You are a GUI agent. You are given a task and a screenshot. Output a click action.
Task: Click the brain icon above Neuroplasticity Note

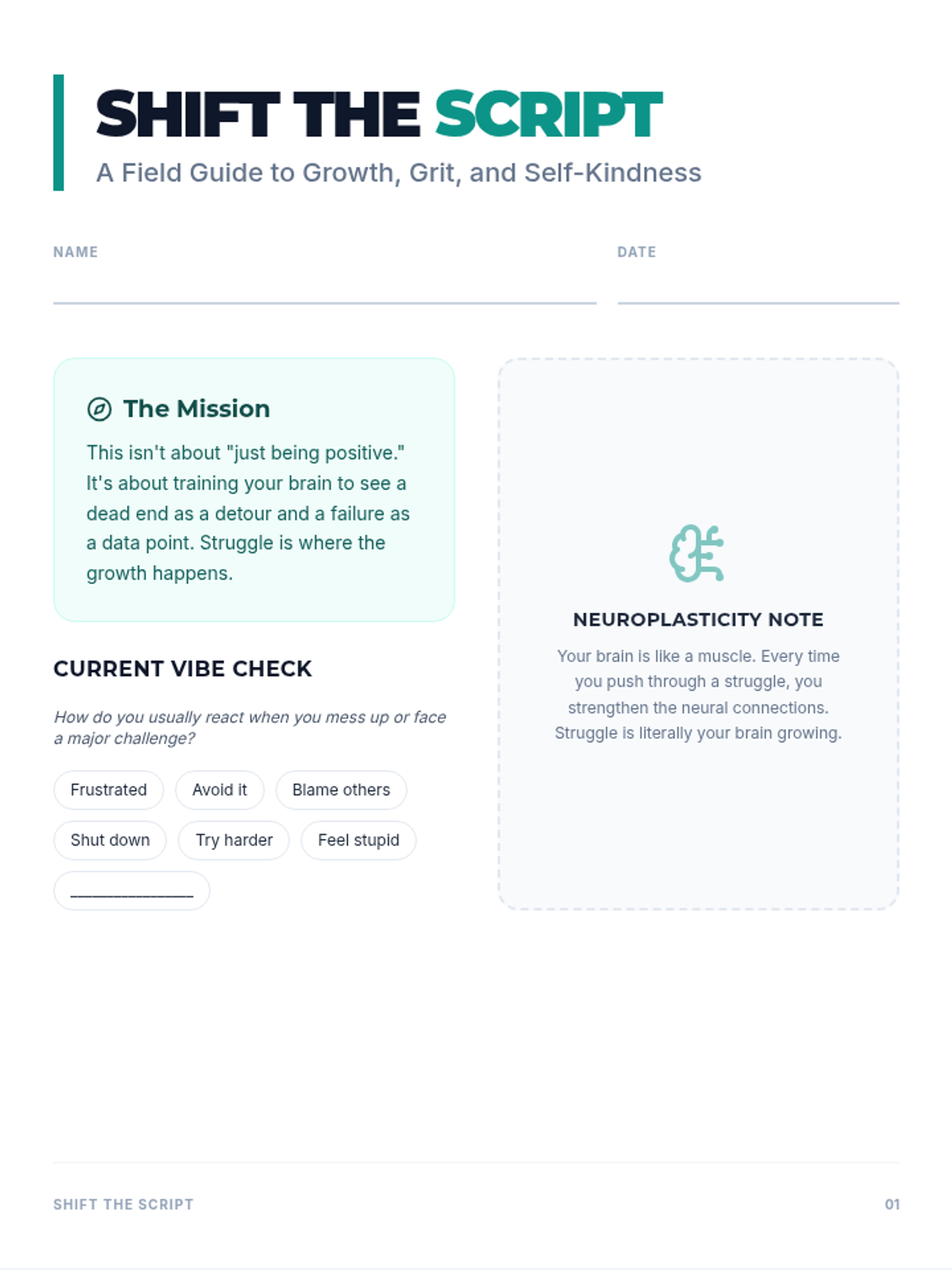tap(697, 553)
